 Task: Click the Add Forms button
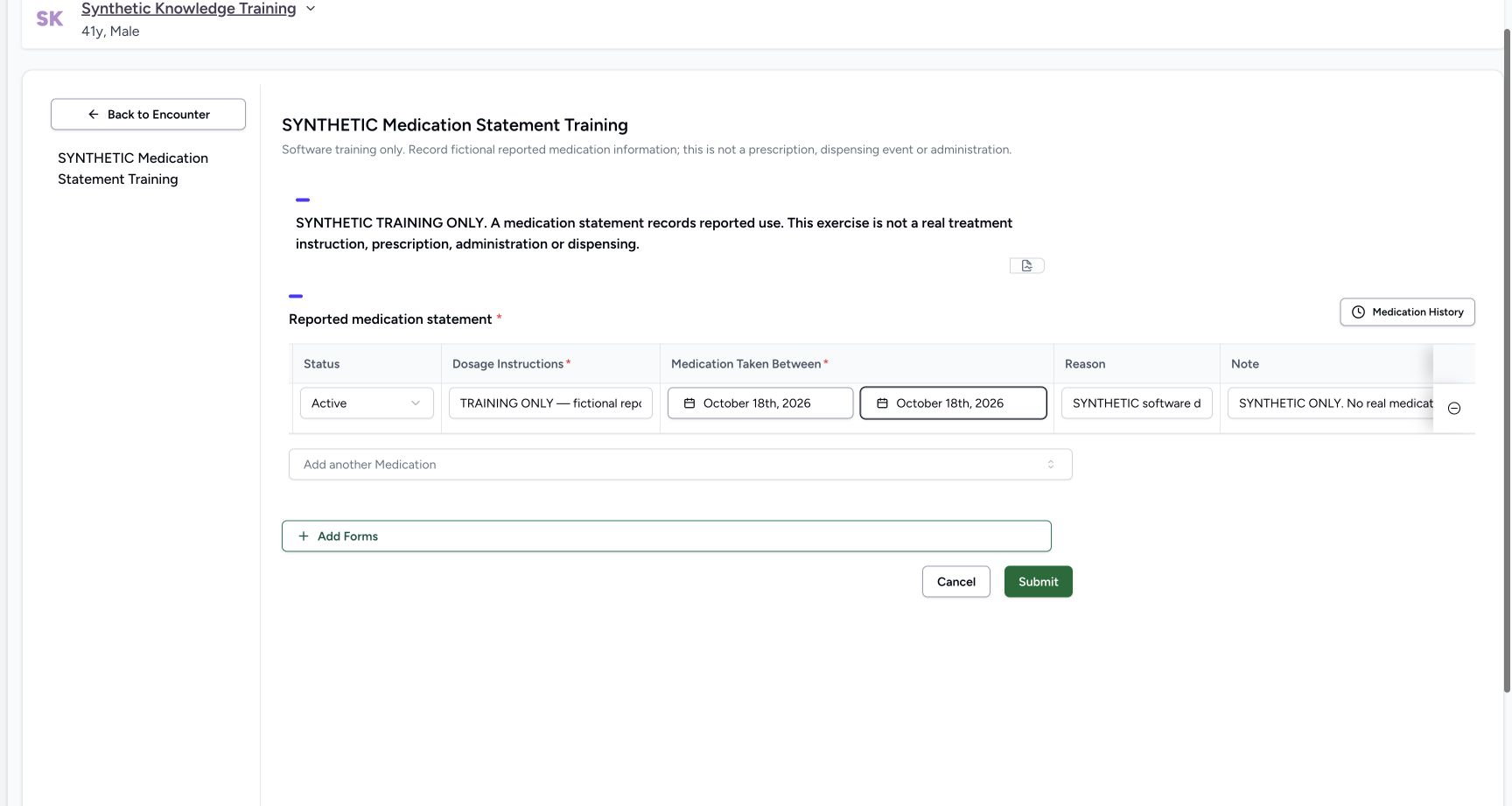pos(666,536)
